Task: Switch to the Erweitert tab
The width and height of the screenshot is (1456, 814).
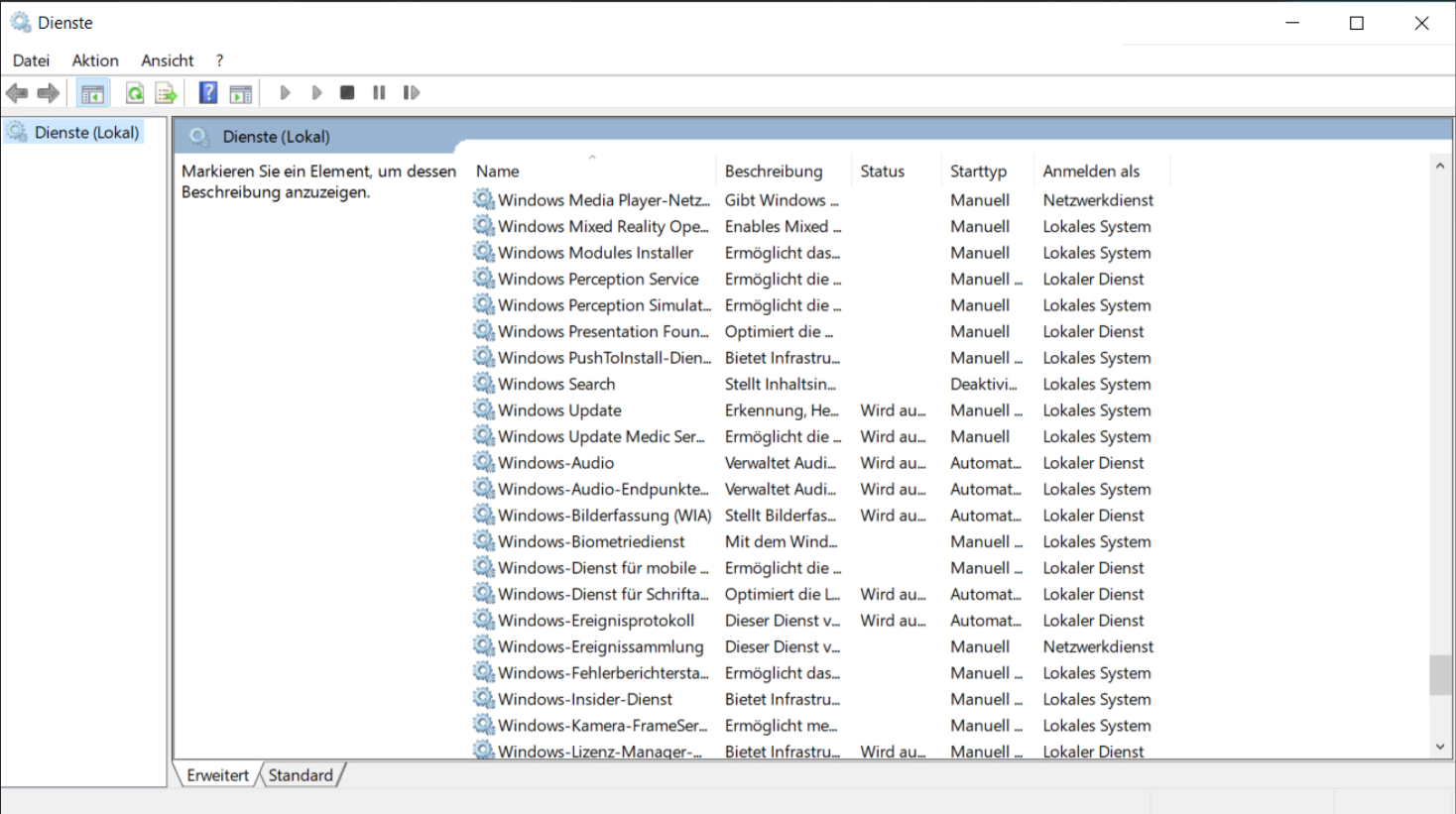Action: pyautogui.click(x=218, y=775)
